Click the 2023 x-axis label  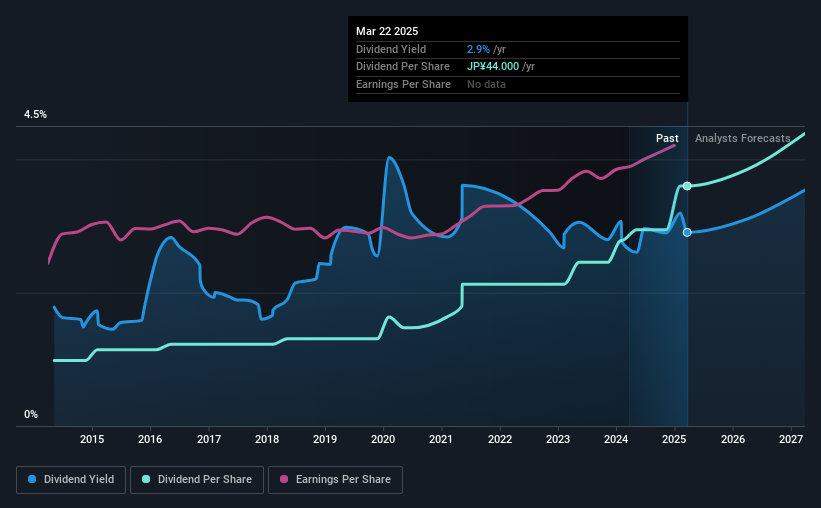(x=558, y=439)
